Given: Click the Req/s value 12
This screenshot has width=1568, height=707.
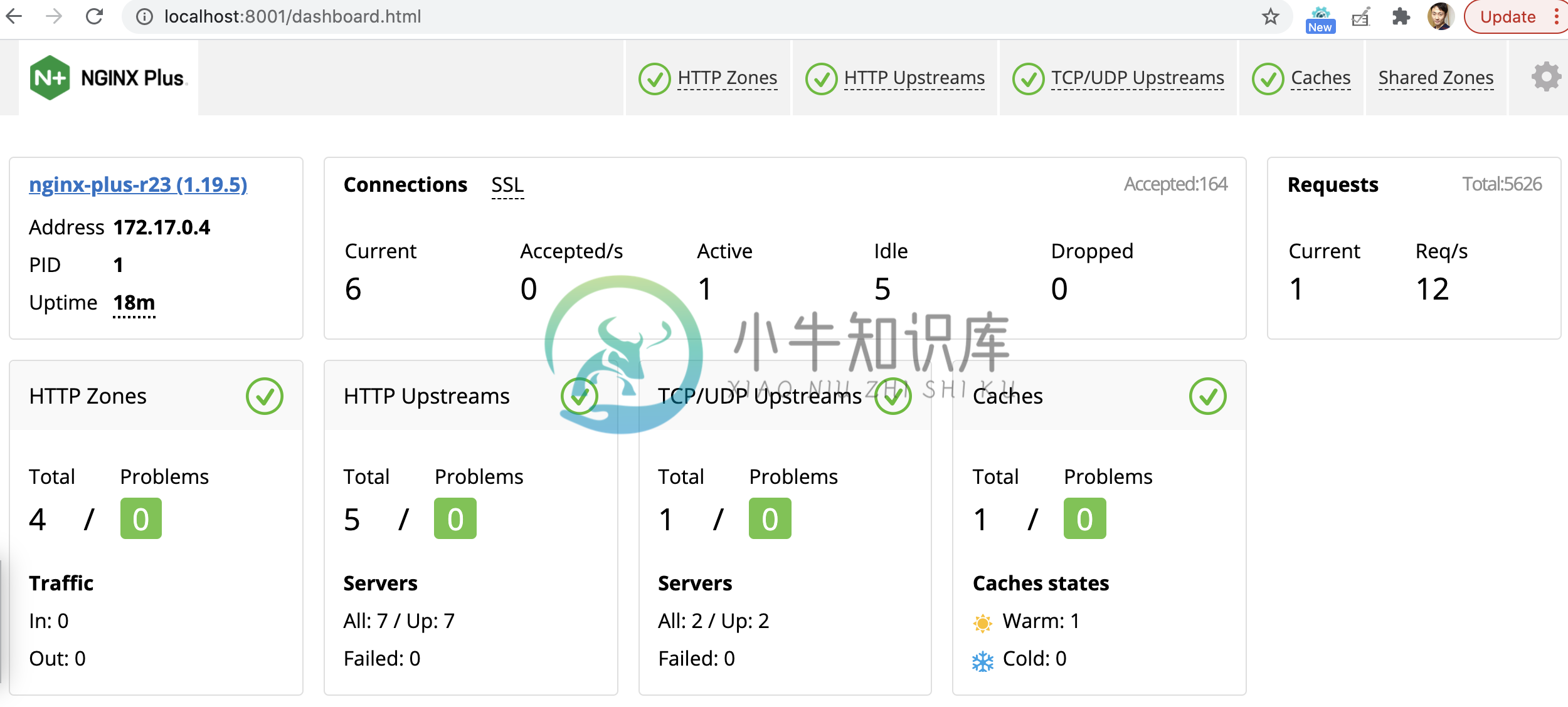Looking at the screenshot, I should click(x=1433, y=290).
